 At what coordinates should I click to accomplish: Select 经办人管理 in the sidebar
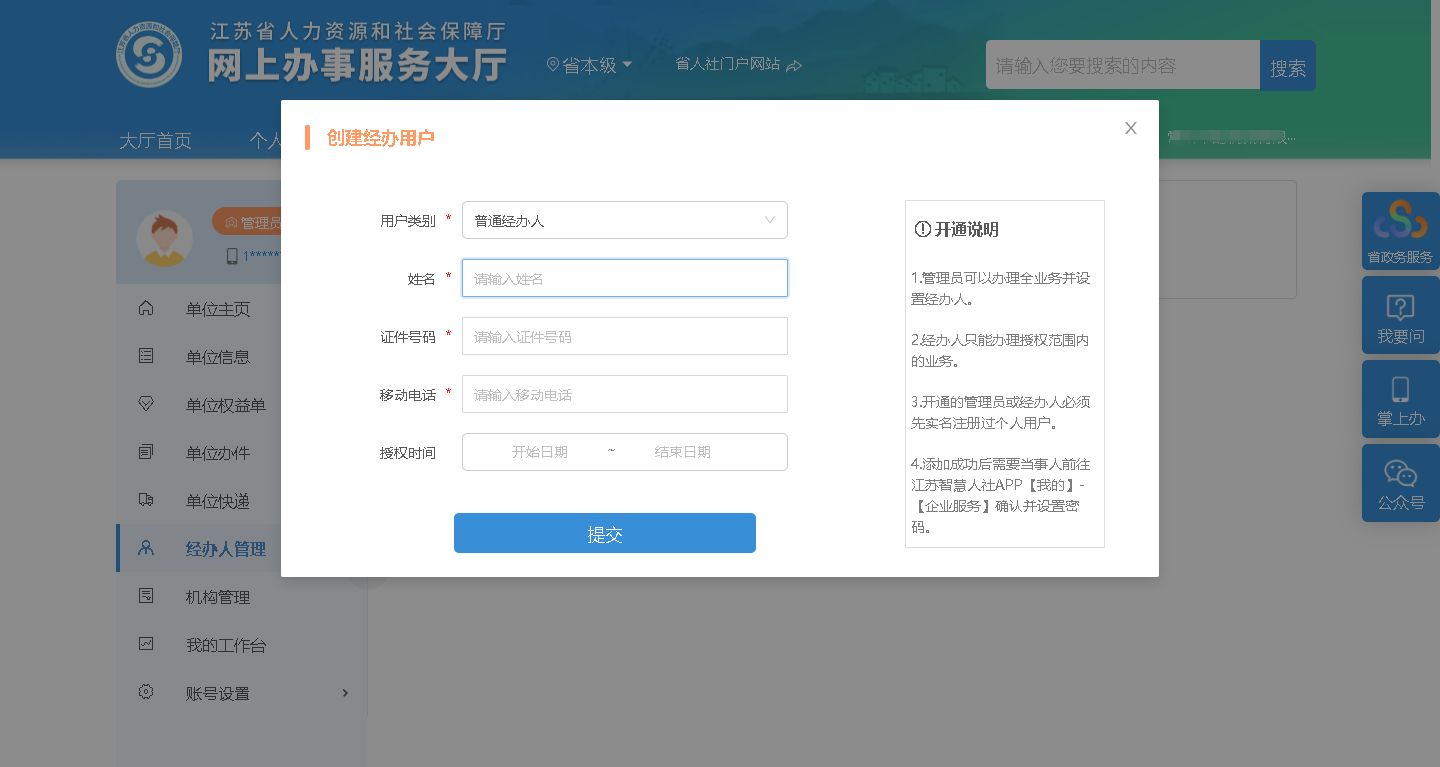click(x=225, y=549)
